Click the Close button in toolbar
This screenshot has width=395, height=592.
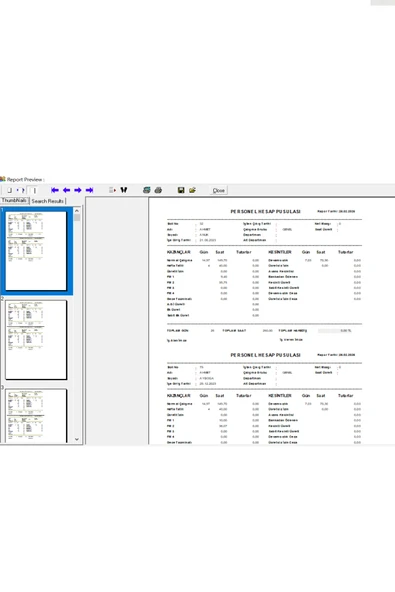tap(219, 190)
